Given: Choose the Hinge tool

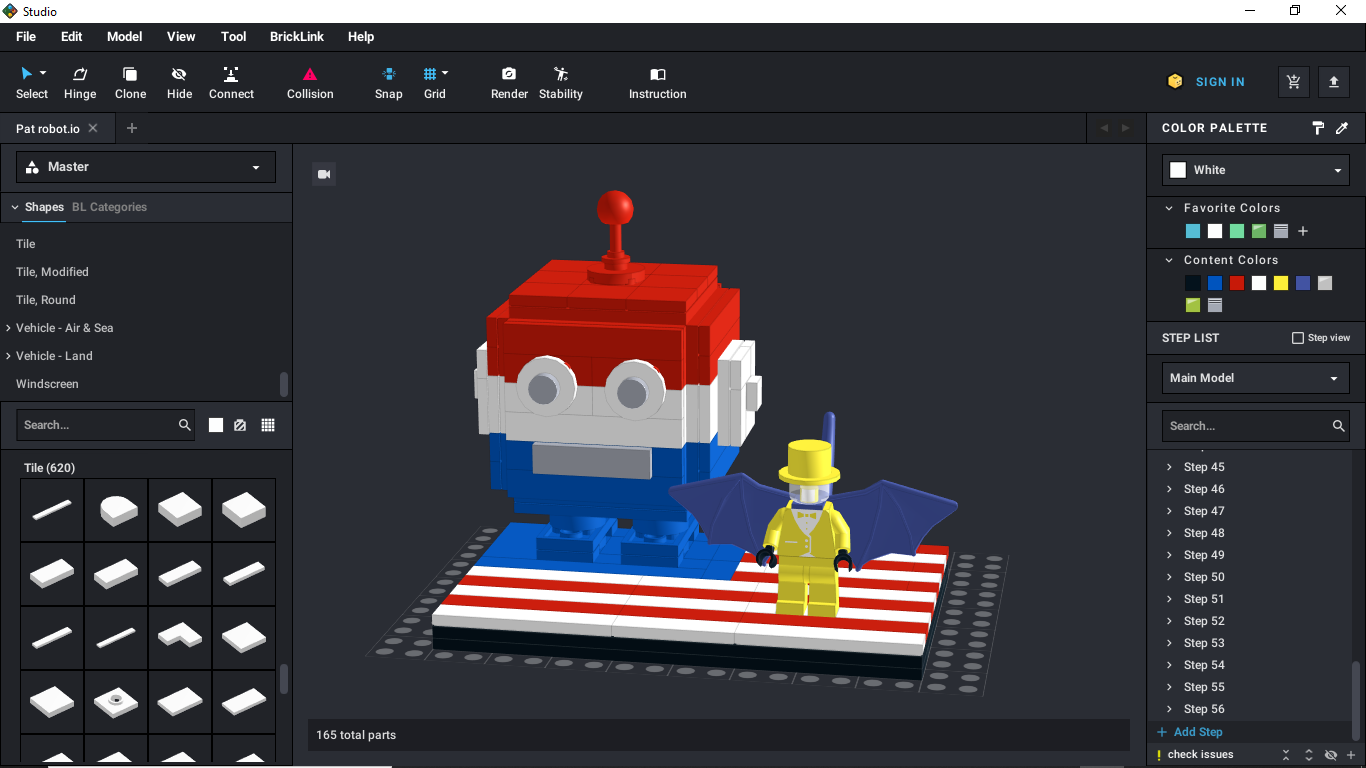Looking at the screenshot, I should click(80, 82).
